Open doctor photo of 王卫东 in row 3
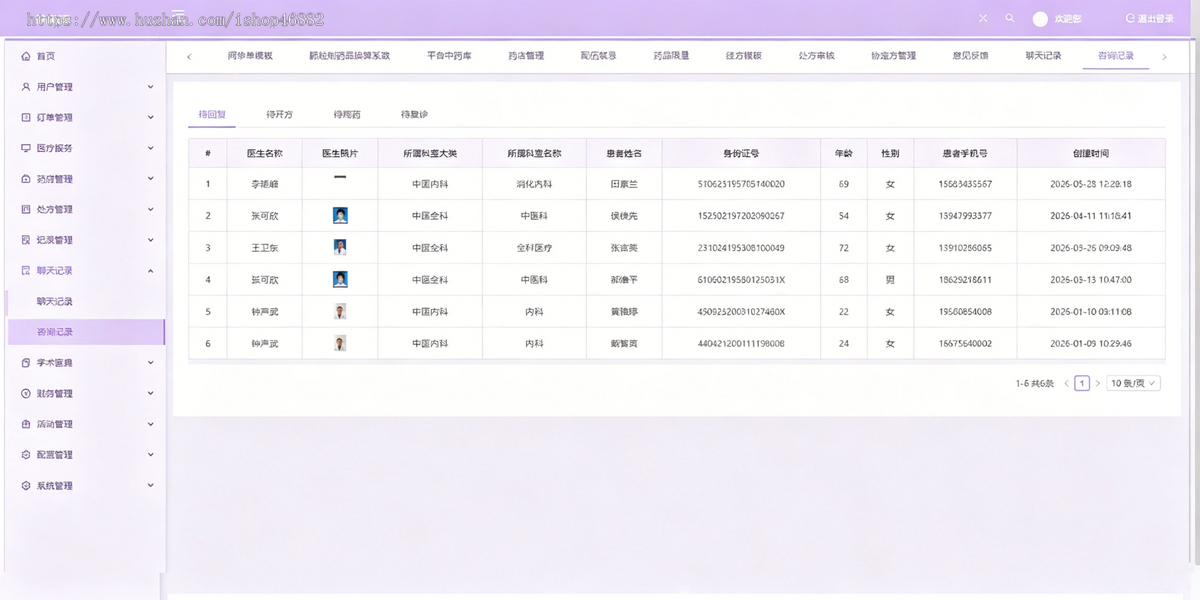 coord(340,248)
